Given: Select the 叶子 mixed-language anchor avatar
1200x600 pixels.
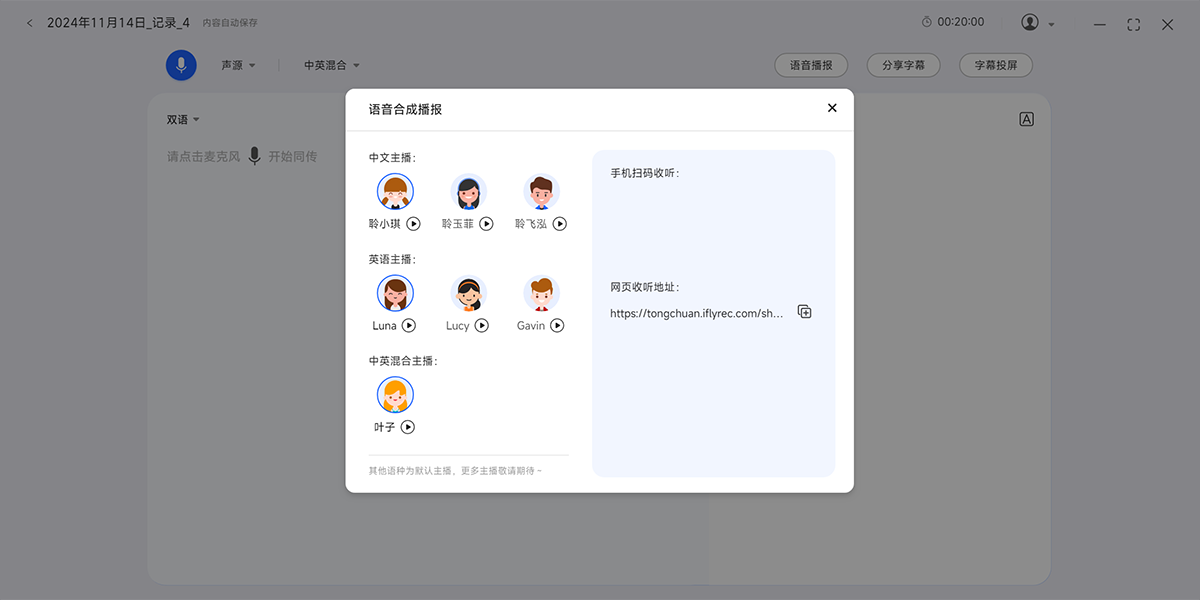Looking at the screenshot, I should (395, 395).
